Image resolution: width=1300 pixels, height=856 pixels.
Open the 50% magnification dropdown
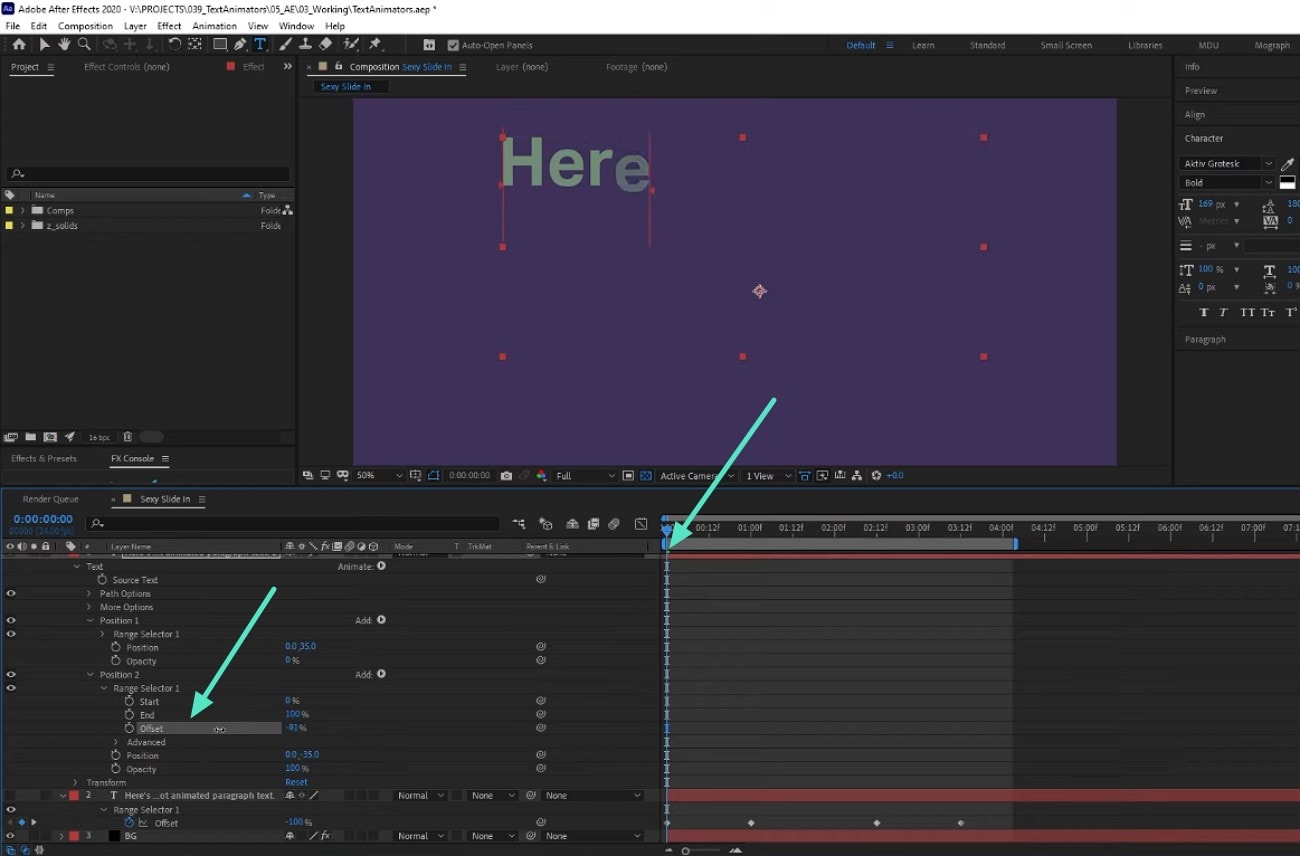coord(380,476)
